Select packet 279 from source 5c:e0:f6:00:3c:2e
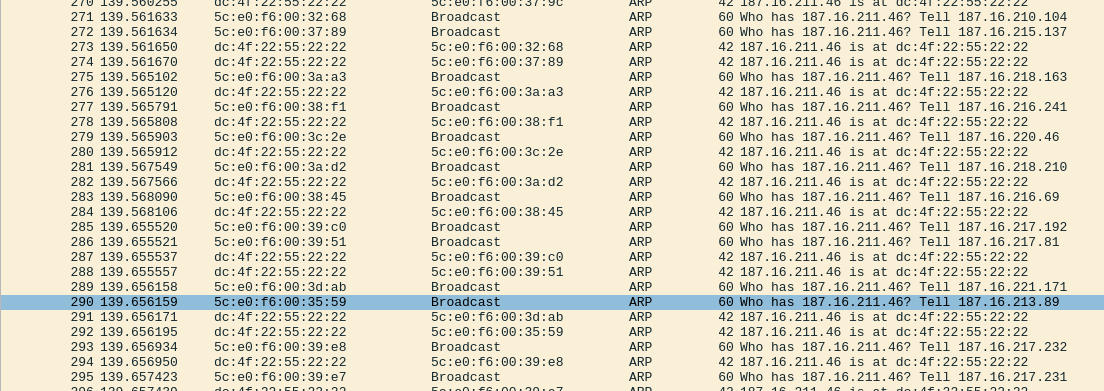The image size is (1104, 391). [x=552, y=137]
